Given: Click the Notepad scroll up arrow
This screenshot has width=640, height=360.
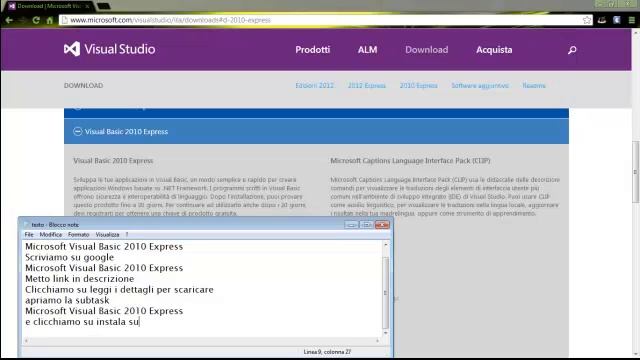Looking at the screenshot, I should click(385, 244).
